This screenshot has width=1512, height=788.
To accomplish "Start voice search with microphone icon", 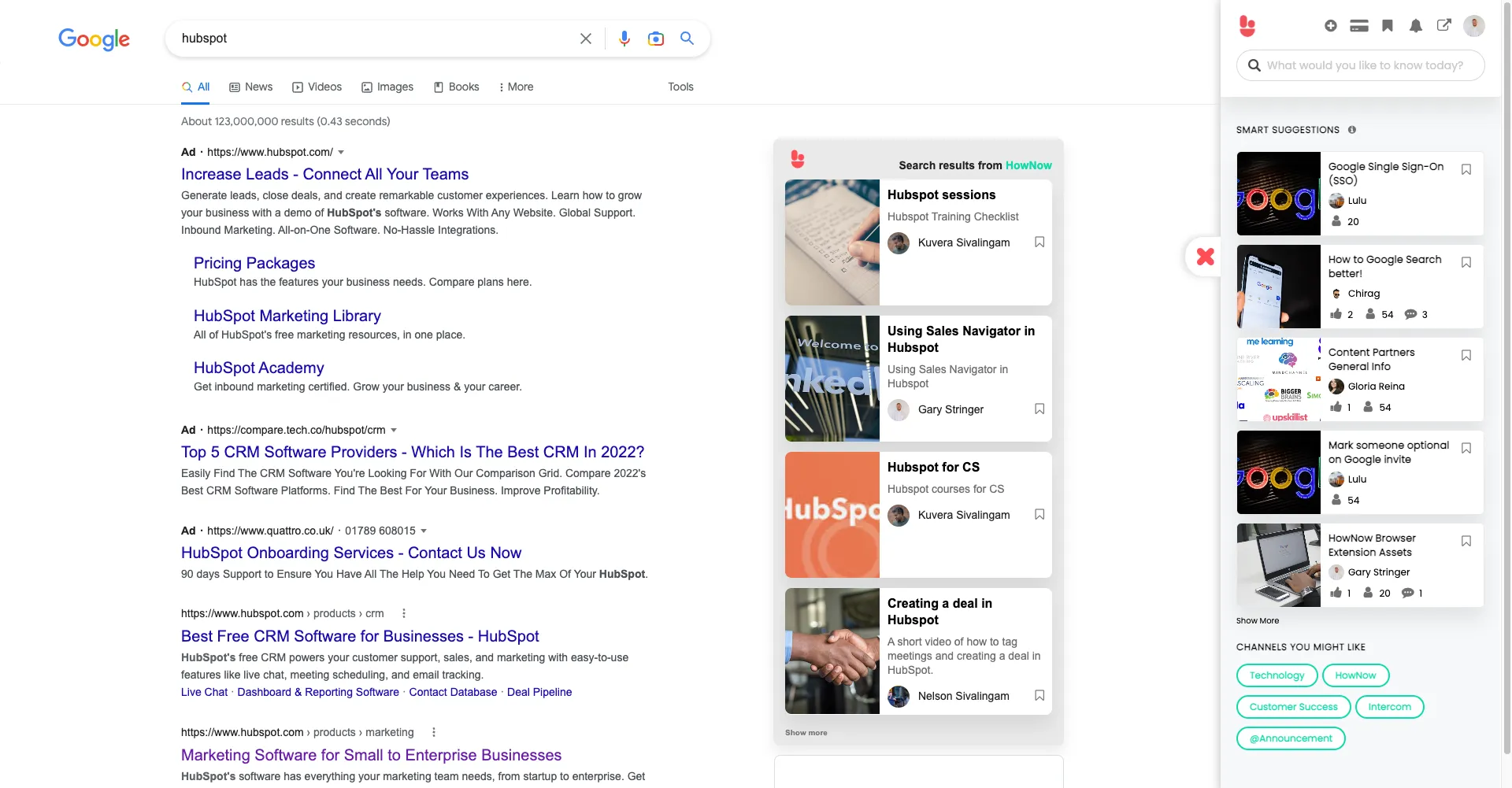I will point(624,39).
